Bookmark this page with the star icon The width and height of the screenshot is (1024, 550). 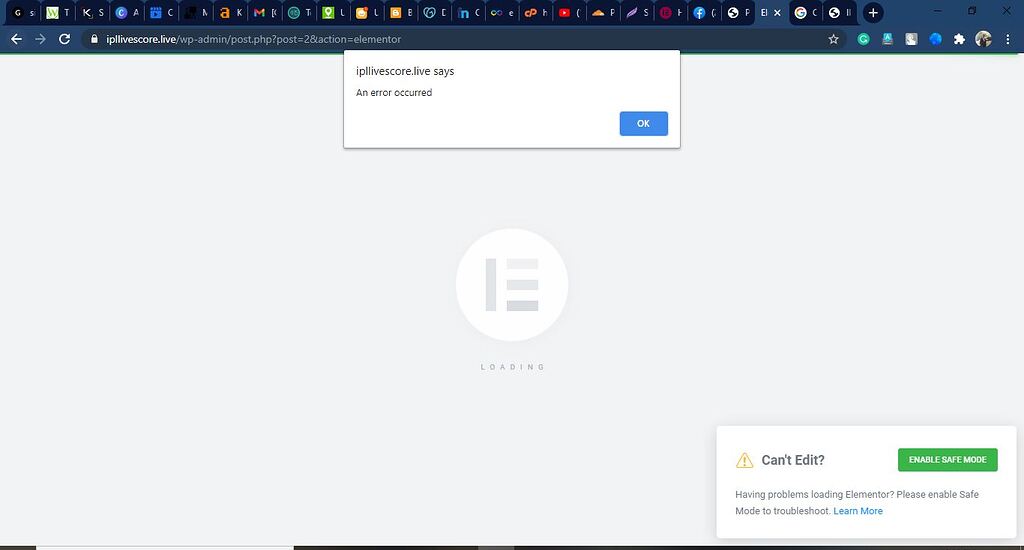[833, 39]
